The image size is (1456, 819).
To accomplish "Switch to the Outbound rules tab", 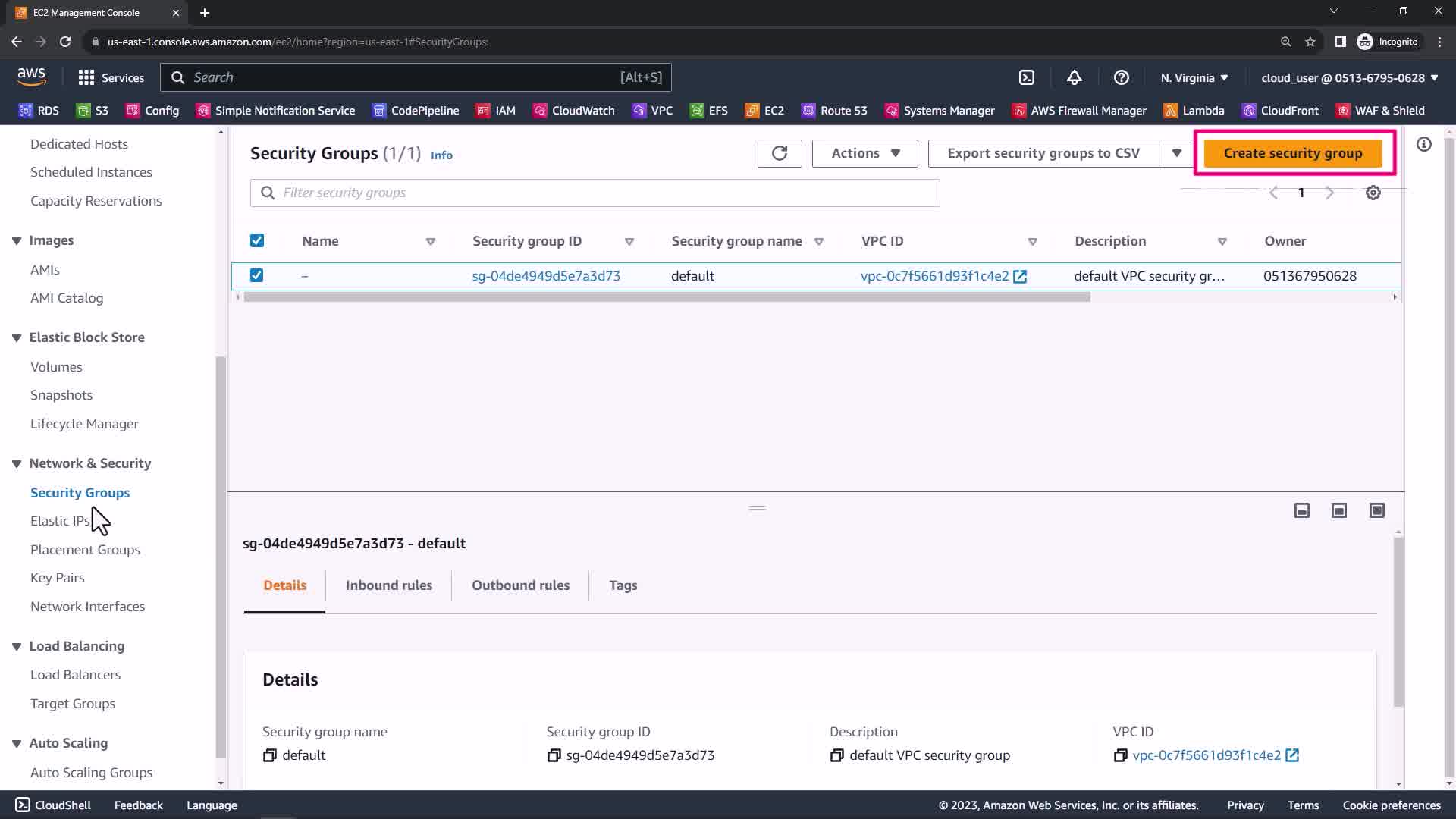I will (520, 585).
